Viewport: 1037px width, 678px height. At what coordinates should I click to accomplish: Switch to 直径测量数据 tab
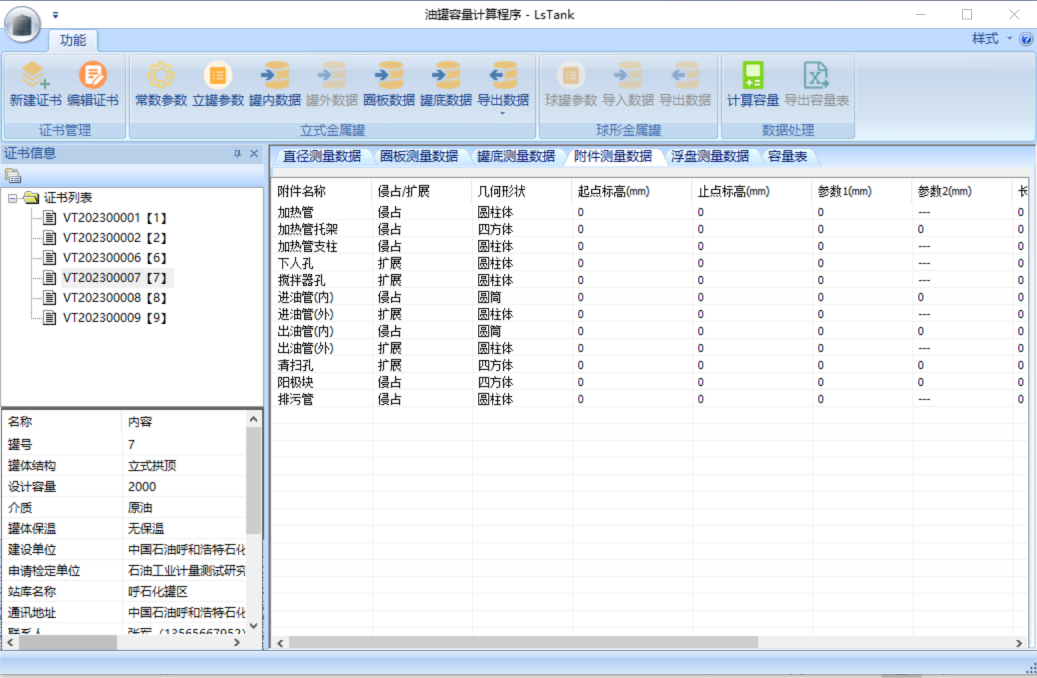point(322,156)
